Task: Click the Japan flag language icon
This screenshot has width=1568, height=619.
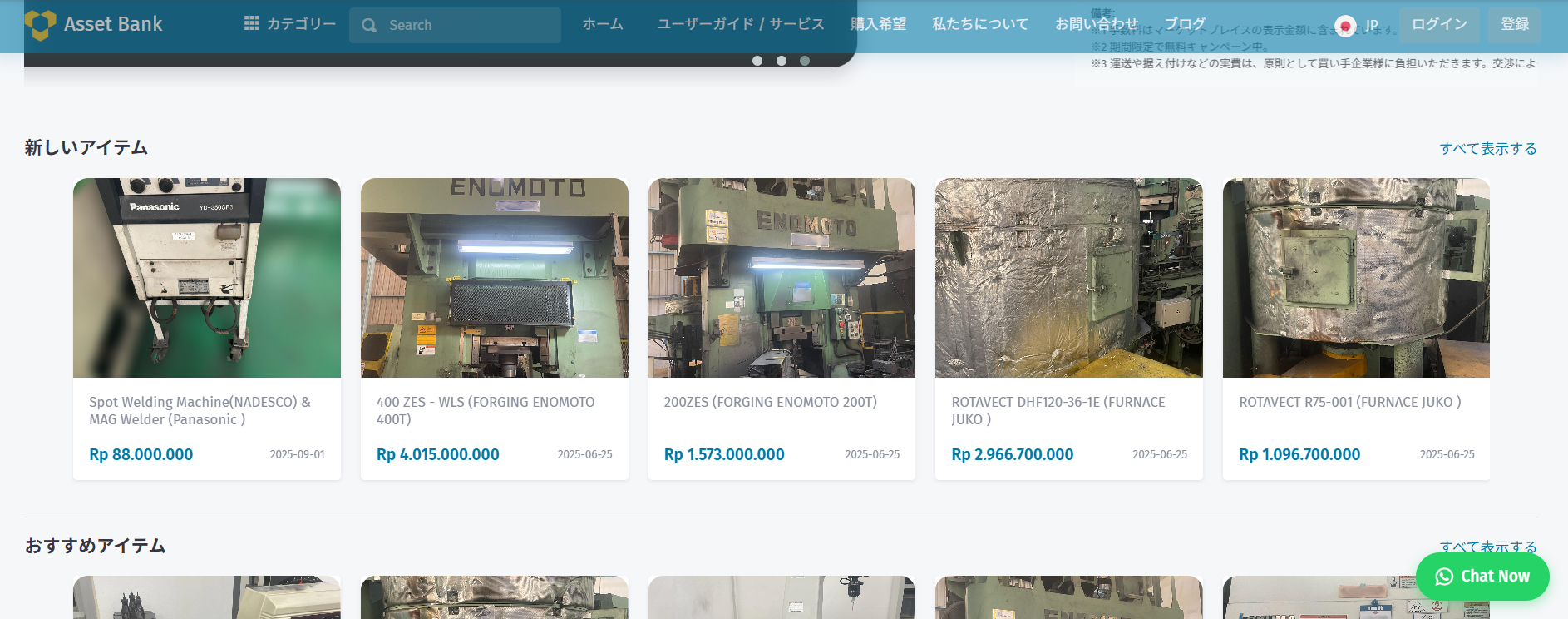Action: point(1344,26)
